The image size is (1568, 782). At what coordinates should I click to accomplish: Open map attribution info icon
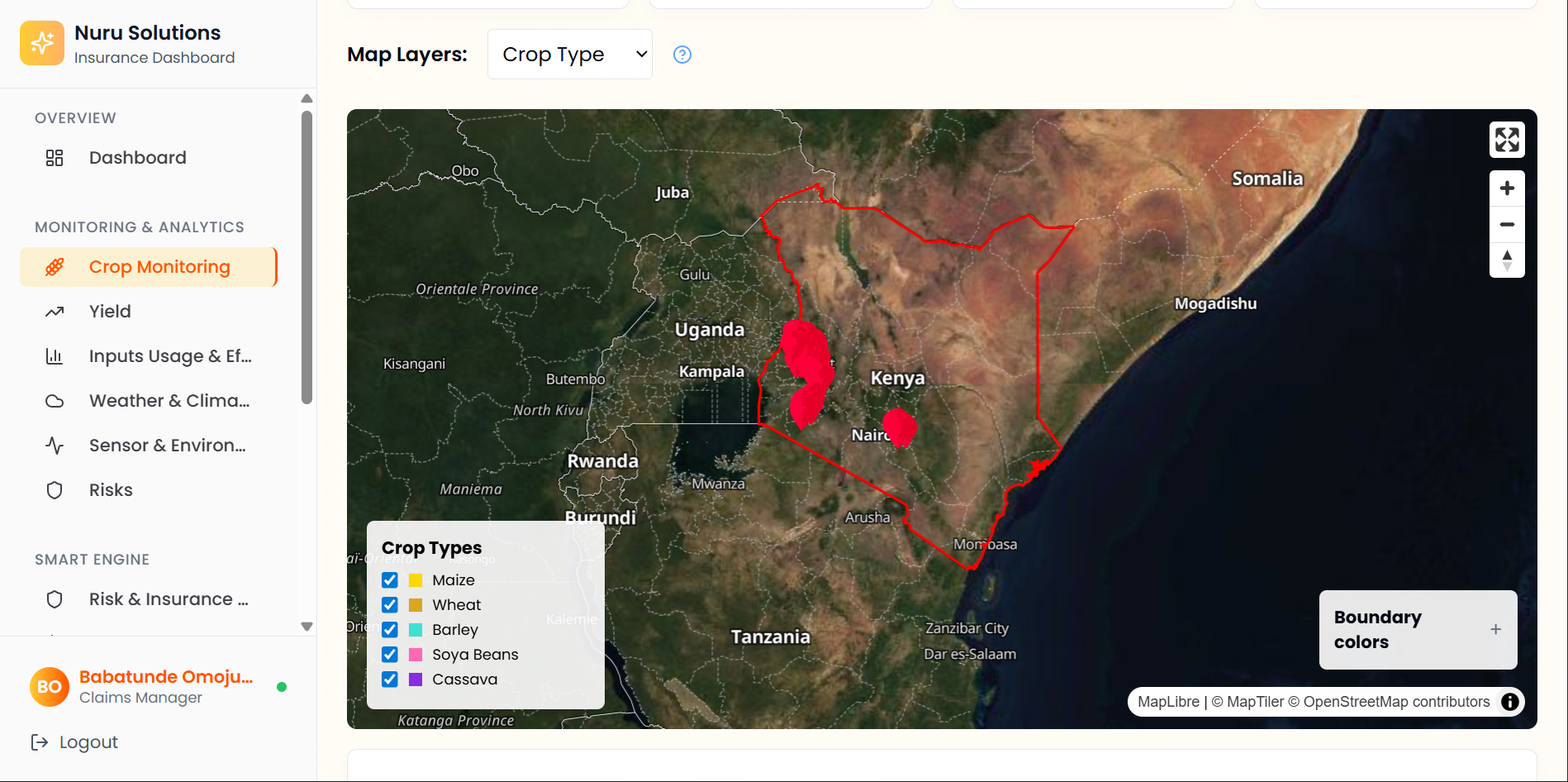(x=1510, y=702)
